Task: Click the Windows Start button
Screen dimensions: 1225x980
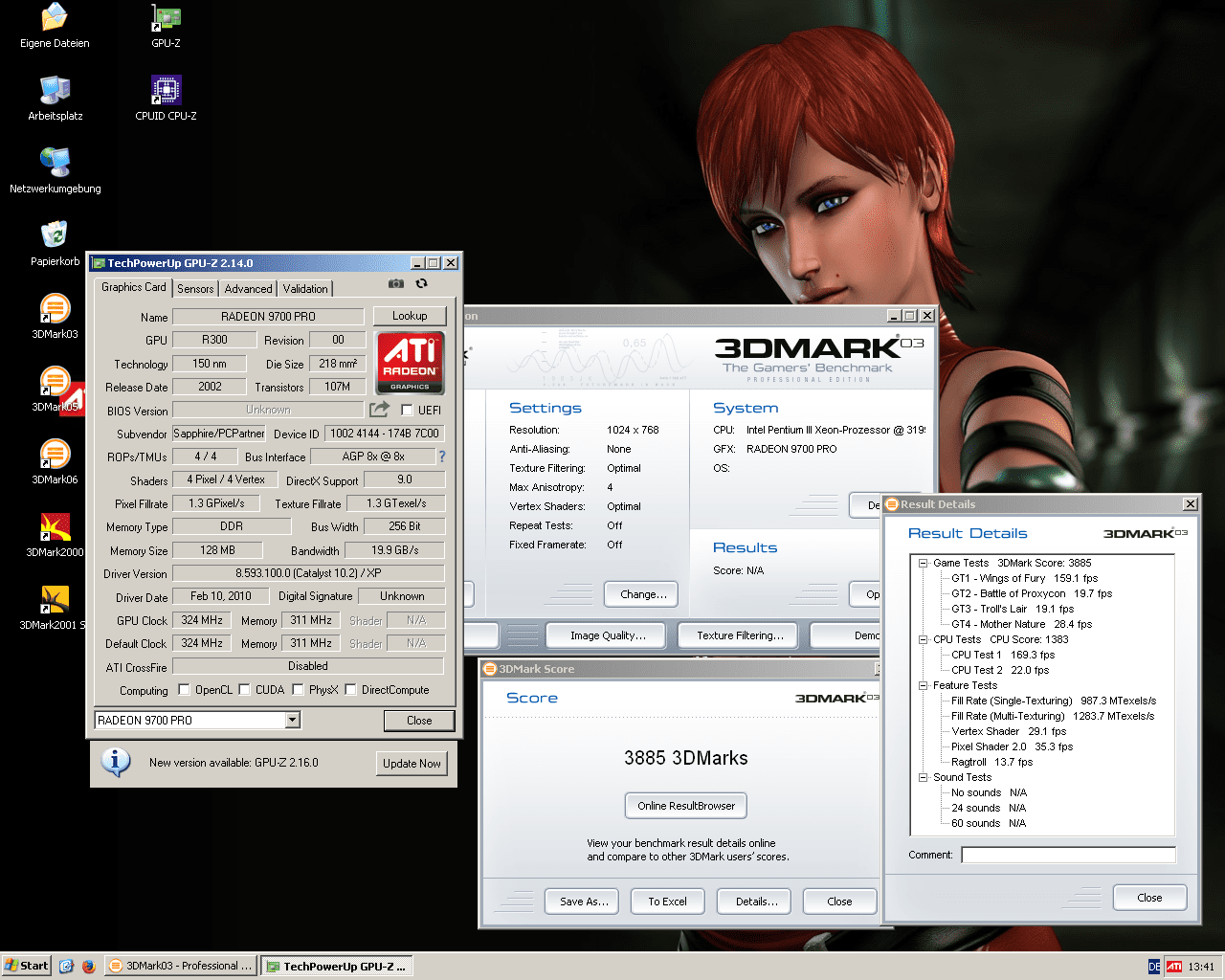Action: [27, 966]
